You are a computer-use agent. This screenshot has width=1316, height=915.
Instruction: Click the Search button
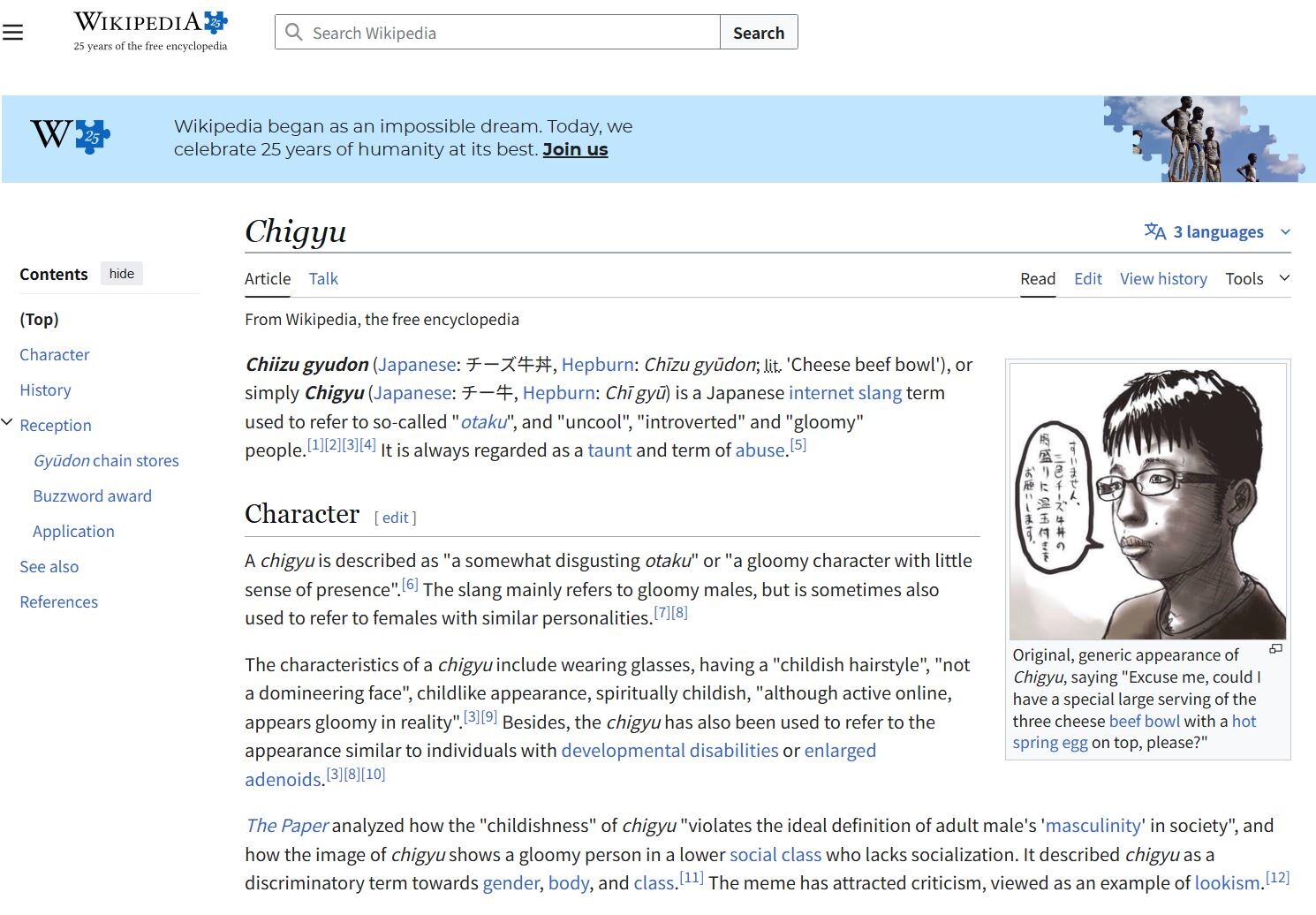[x=759, y=33]
